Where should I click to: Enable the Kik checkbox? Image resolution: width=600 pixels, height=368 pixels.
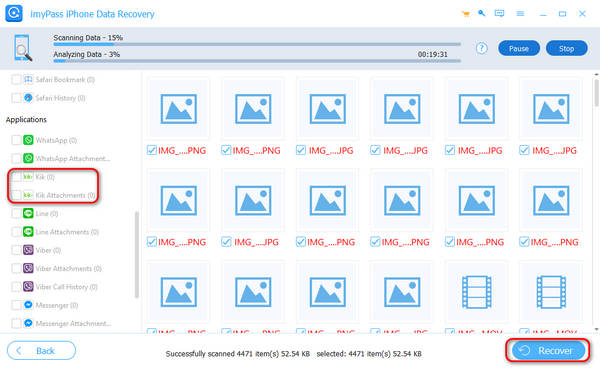pos(16,177)
